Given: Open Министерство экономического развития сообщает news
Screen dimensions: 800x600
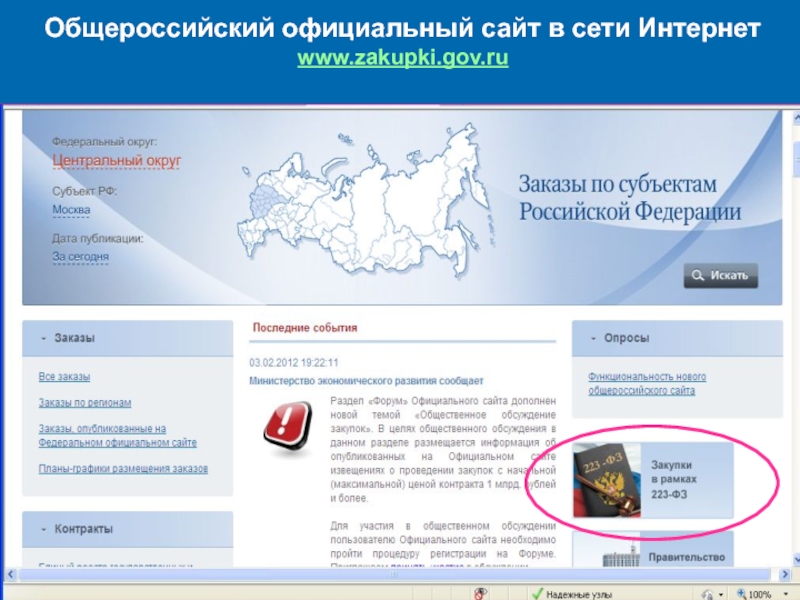Looking at the screenshot, I should [366, 381].
